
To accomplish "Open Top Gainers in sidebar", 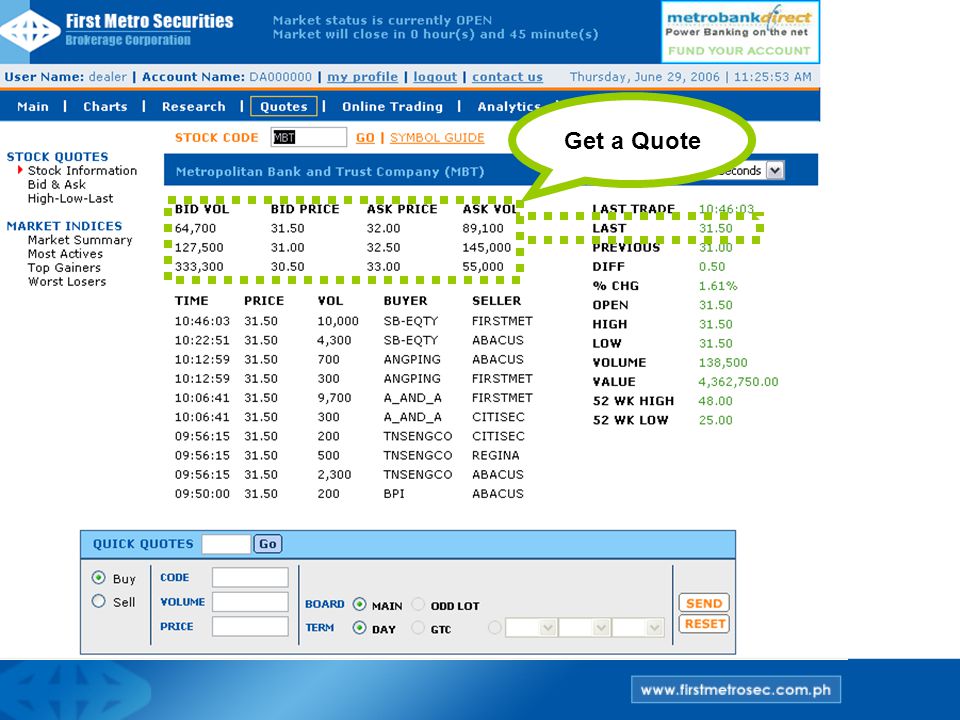I will tap(64, 268).
